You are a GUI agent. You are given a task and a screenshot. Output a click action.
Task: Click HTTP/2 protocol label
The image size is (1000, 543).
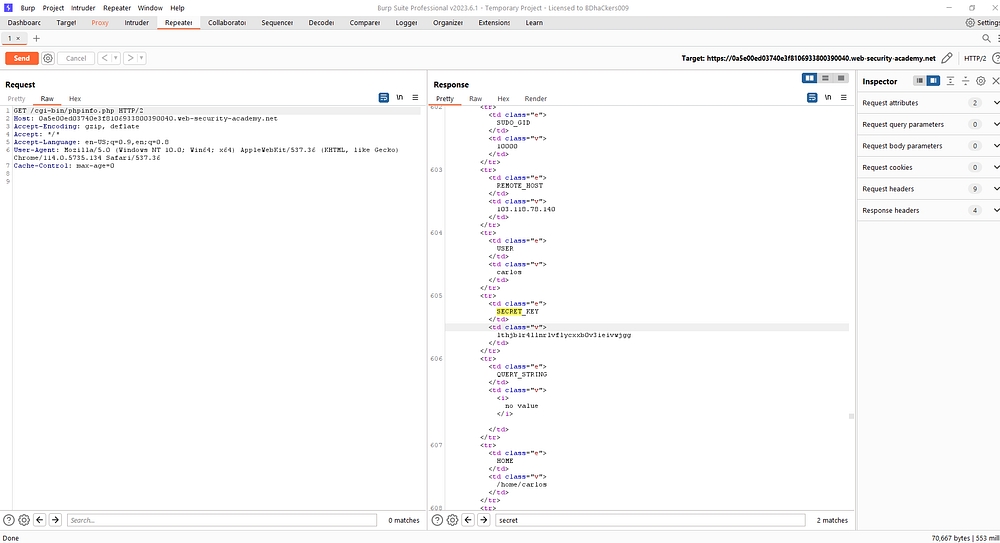tap(975, 59)
